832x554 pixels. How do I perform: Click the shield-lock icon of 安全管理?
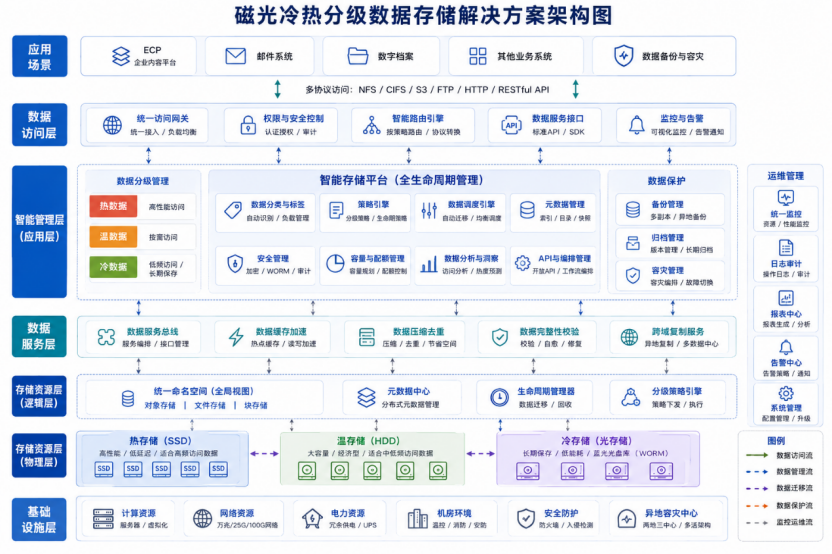click(x=235, y=264)
